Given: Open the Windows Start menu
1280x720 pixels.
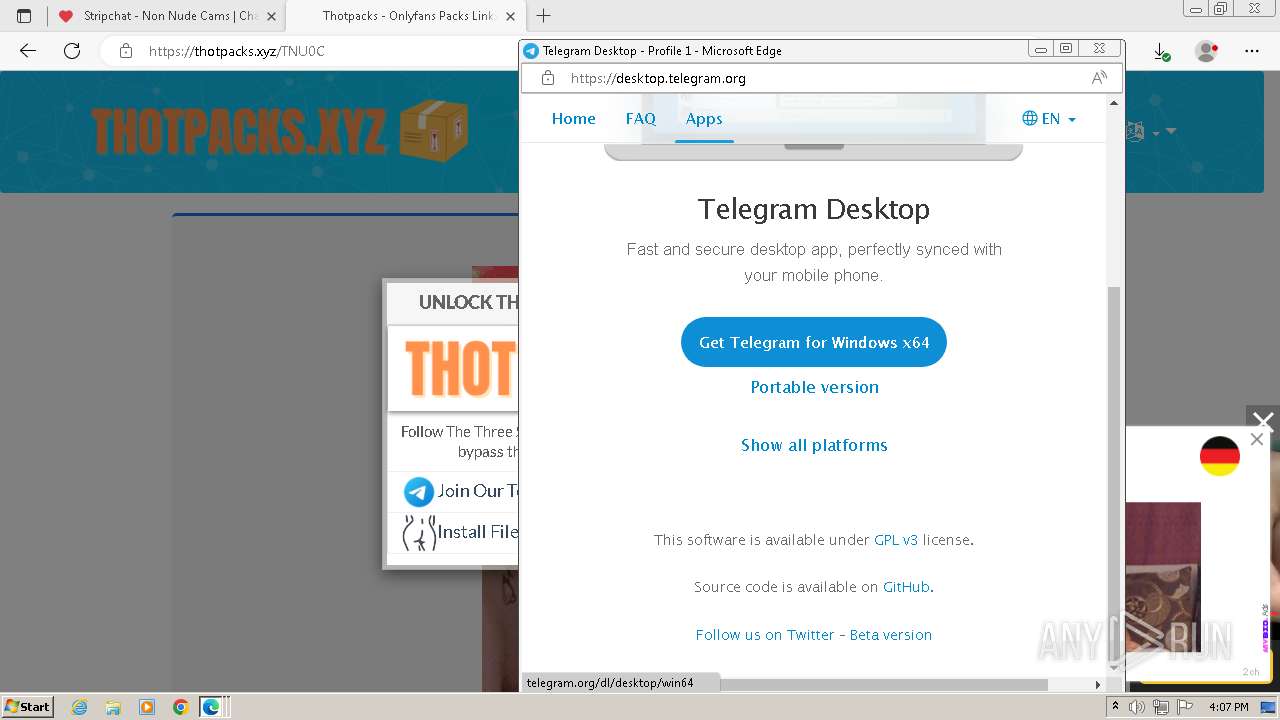Looking at the screenshot, I should pyautogui.click(x=27, y=706).
